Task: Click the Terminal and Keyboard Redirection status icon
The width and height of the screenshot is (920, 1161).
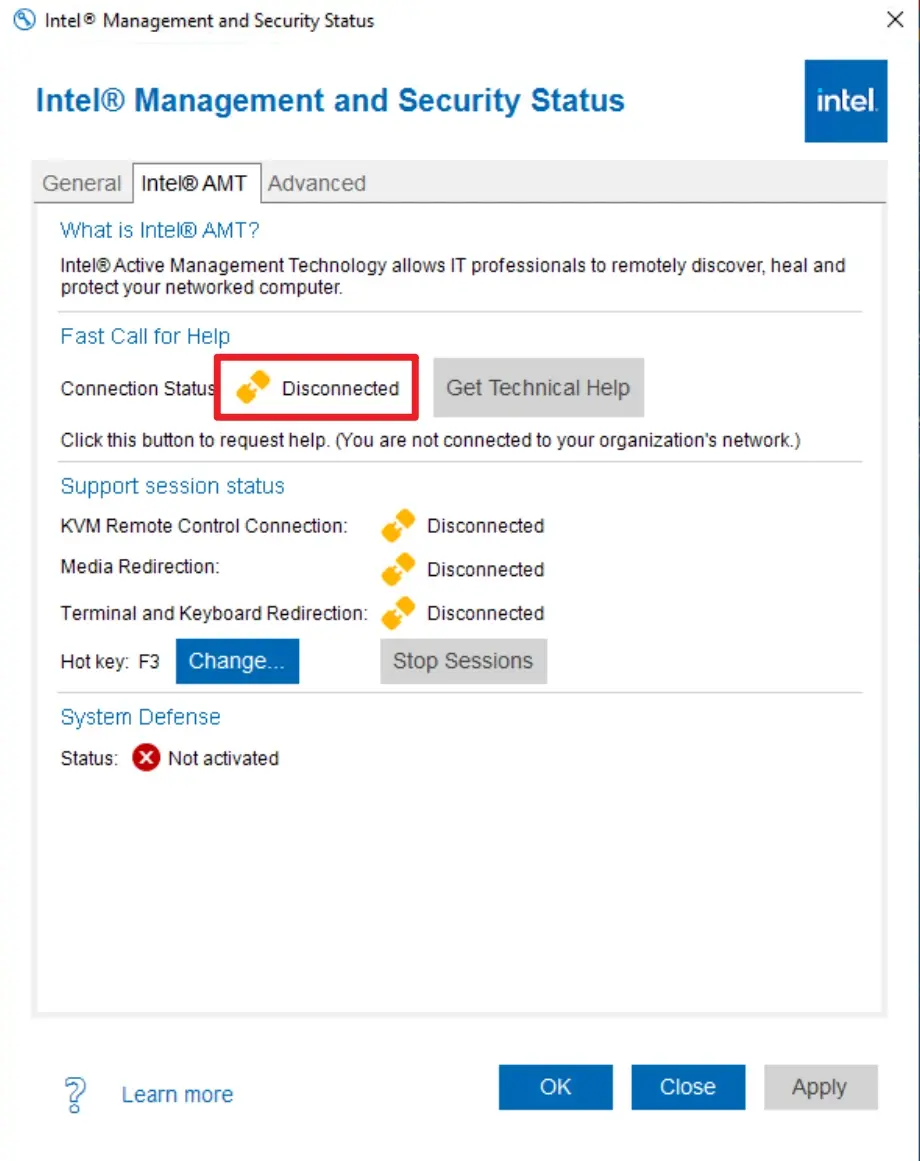Action: [x=398, y=613]
